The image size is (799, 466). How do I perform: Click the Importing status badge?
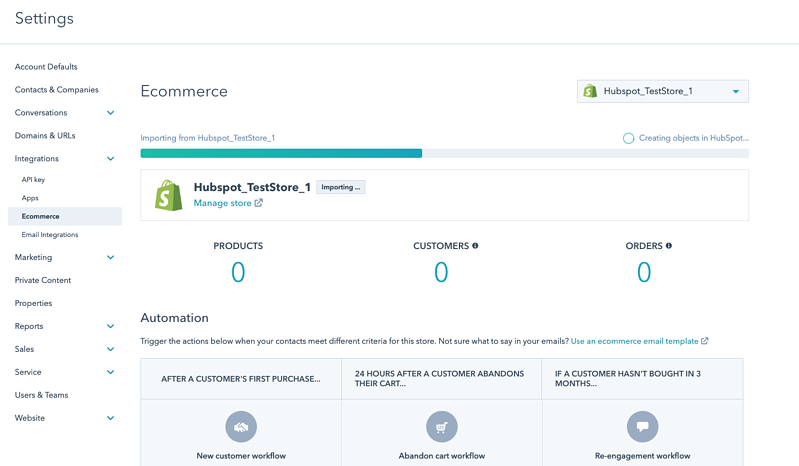(341, 187)
